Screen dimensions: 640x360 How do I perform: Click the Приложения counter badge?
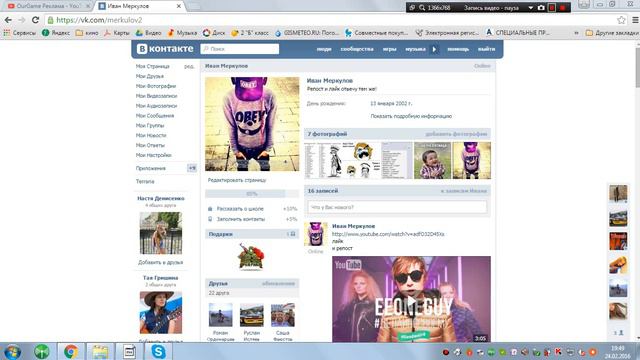coord(191,168)
